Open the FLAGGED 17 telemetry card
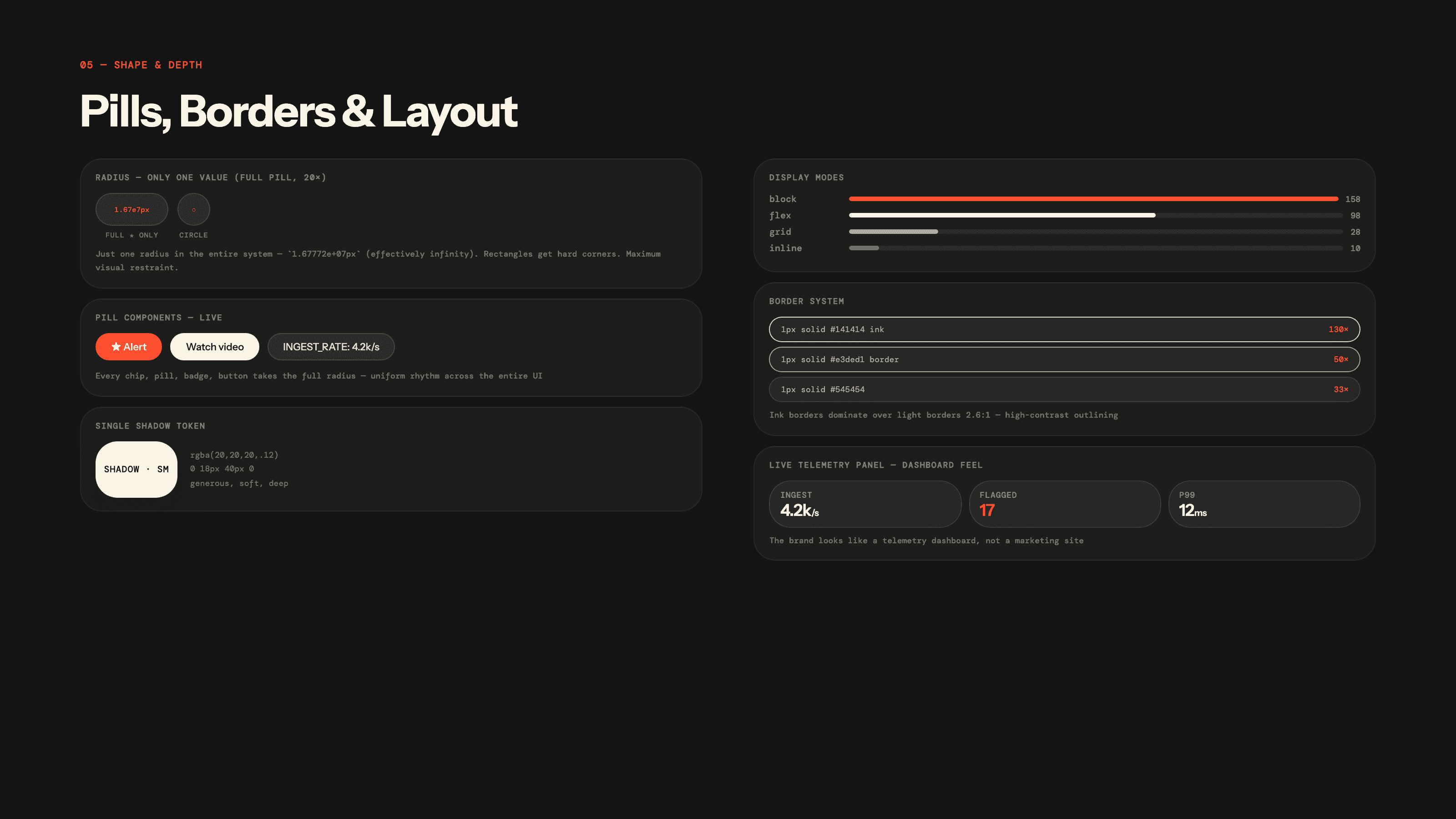The height and width of the screenshot is (819, 1456). 1065,504
